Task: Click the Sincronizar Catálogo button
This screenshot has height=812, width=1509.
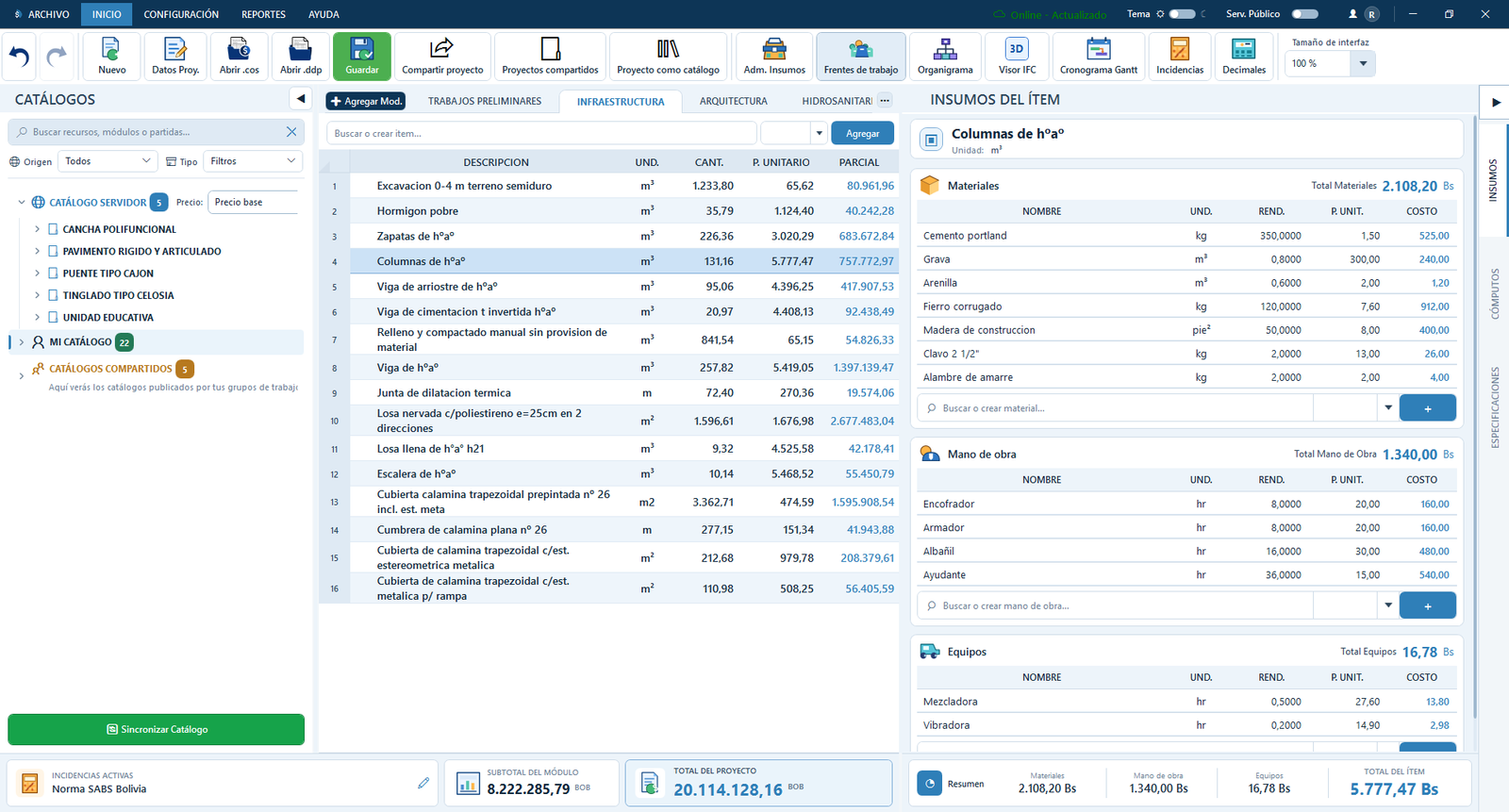Action: tap(156, 729)
